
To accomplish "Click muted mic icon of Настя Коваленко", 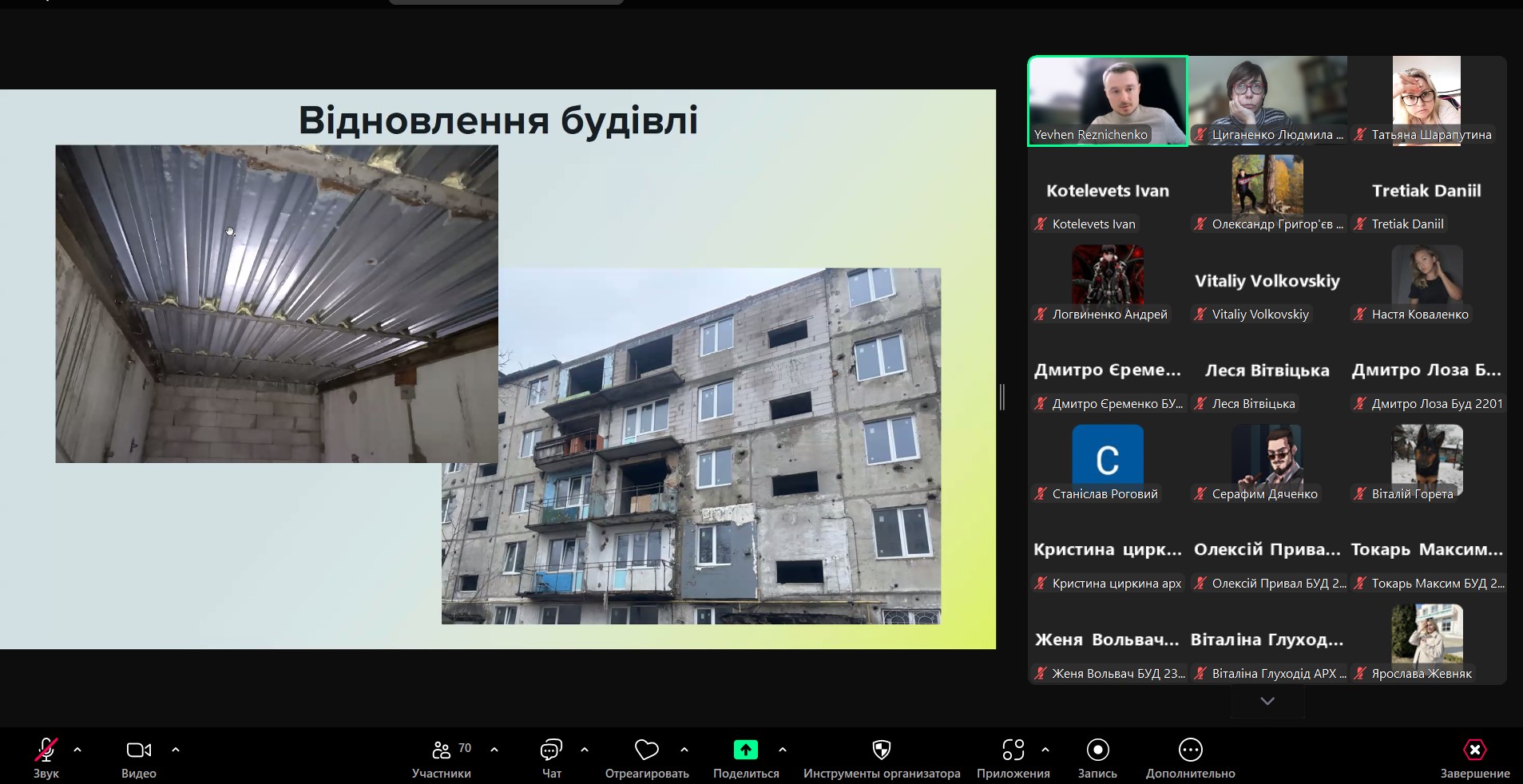I will [x=1359, y=315].
